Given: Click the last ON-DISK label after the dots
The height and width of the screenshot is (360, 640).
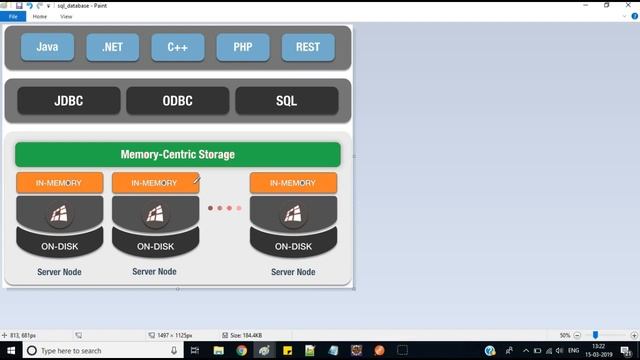Looking at the screenshot, I should coord(293,247).
